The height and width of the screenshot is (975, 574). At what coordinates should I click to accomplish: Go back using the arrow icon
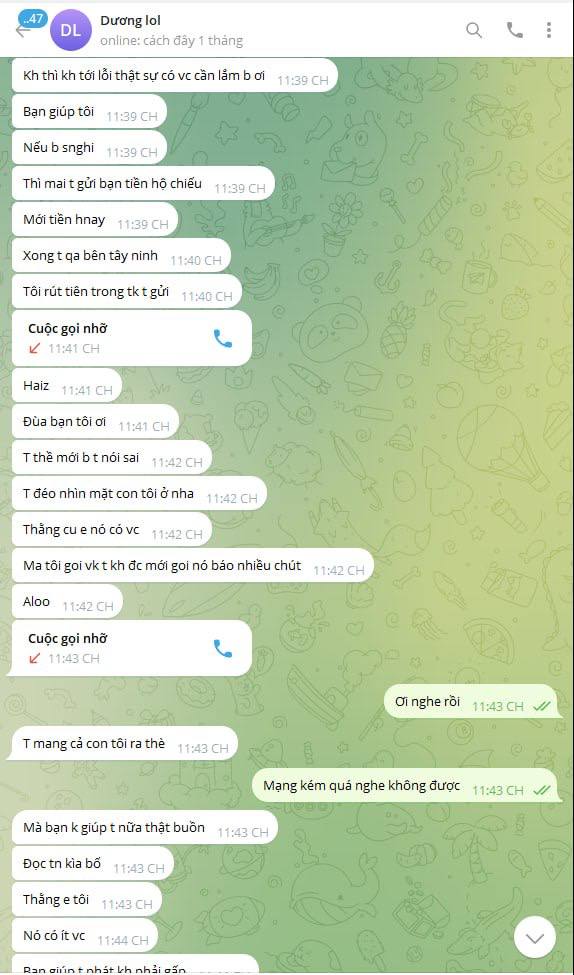point(22,30)
